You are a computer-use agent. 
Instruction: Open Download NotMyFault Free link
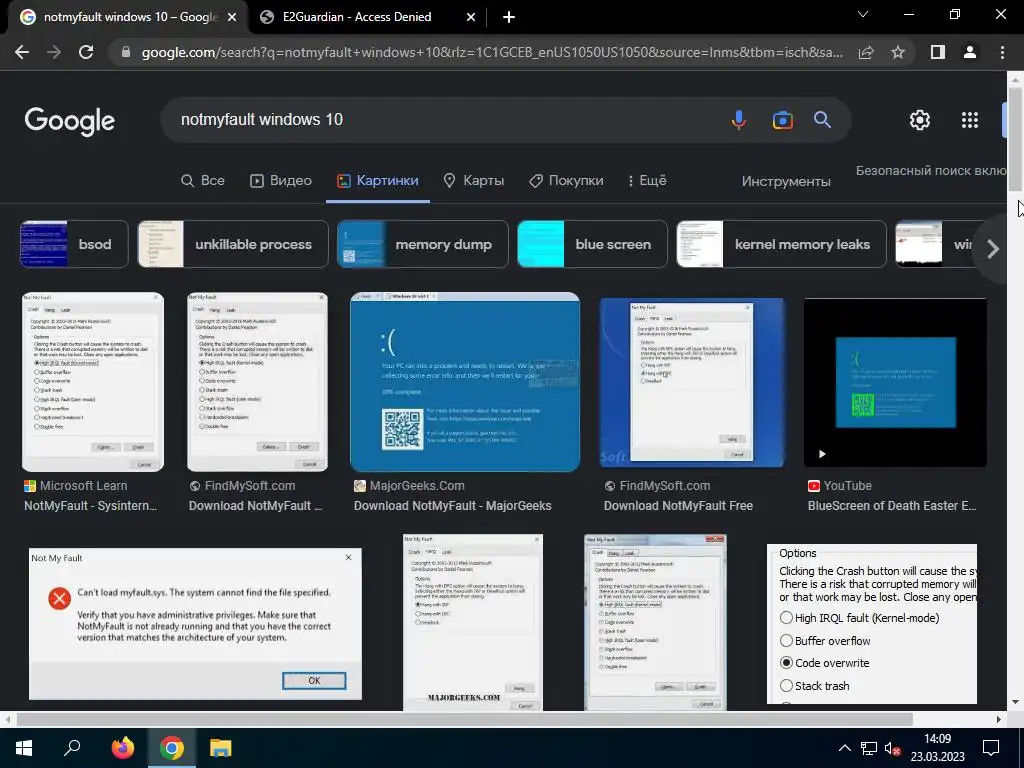click(x=678, y=505)
